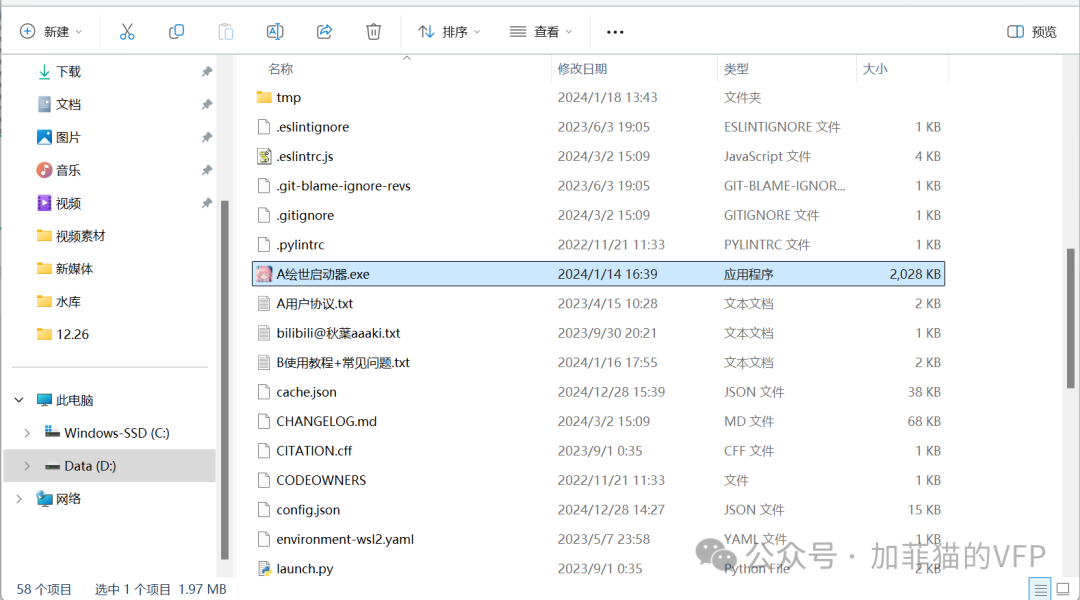Click the Cut scissors icon
Screen dimensions: 1080x600
coord(127,32)
